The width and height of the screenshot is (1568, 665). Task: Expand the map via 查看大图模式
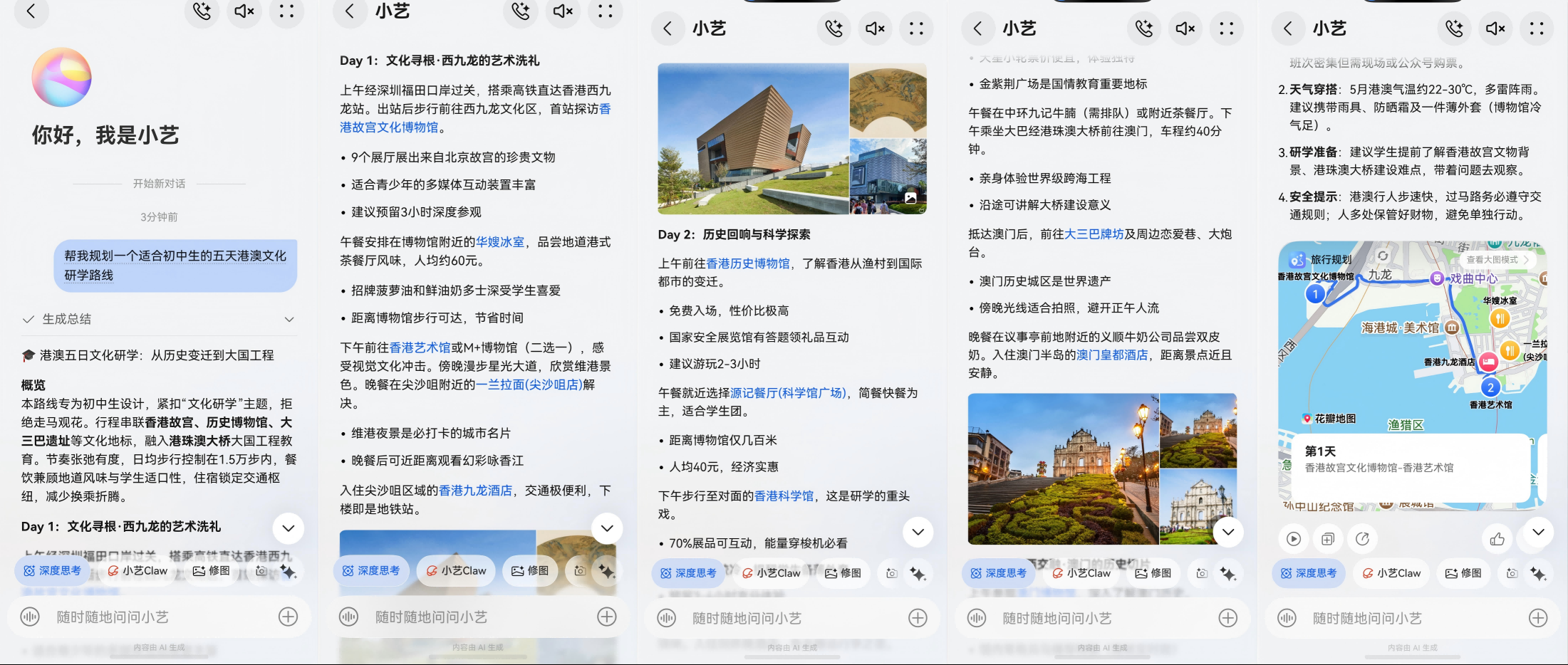click(x=1496, y=260)
